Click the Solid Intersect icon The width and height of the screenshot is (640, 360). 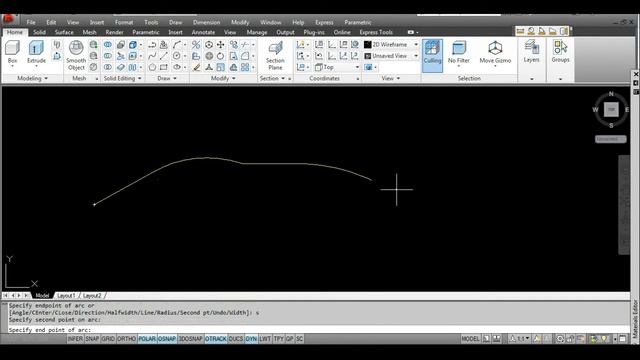click(x=108, y=67)
